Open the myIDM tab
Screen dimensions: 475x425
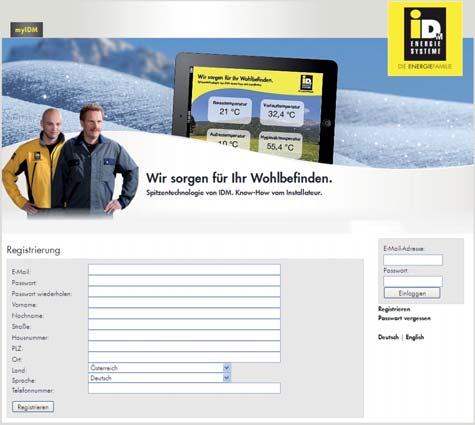(x=27, y=30)
